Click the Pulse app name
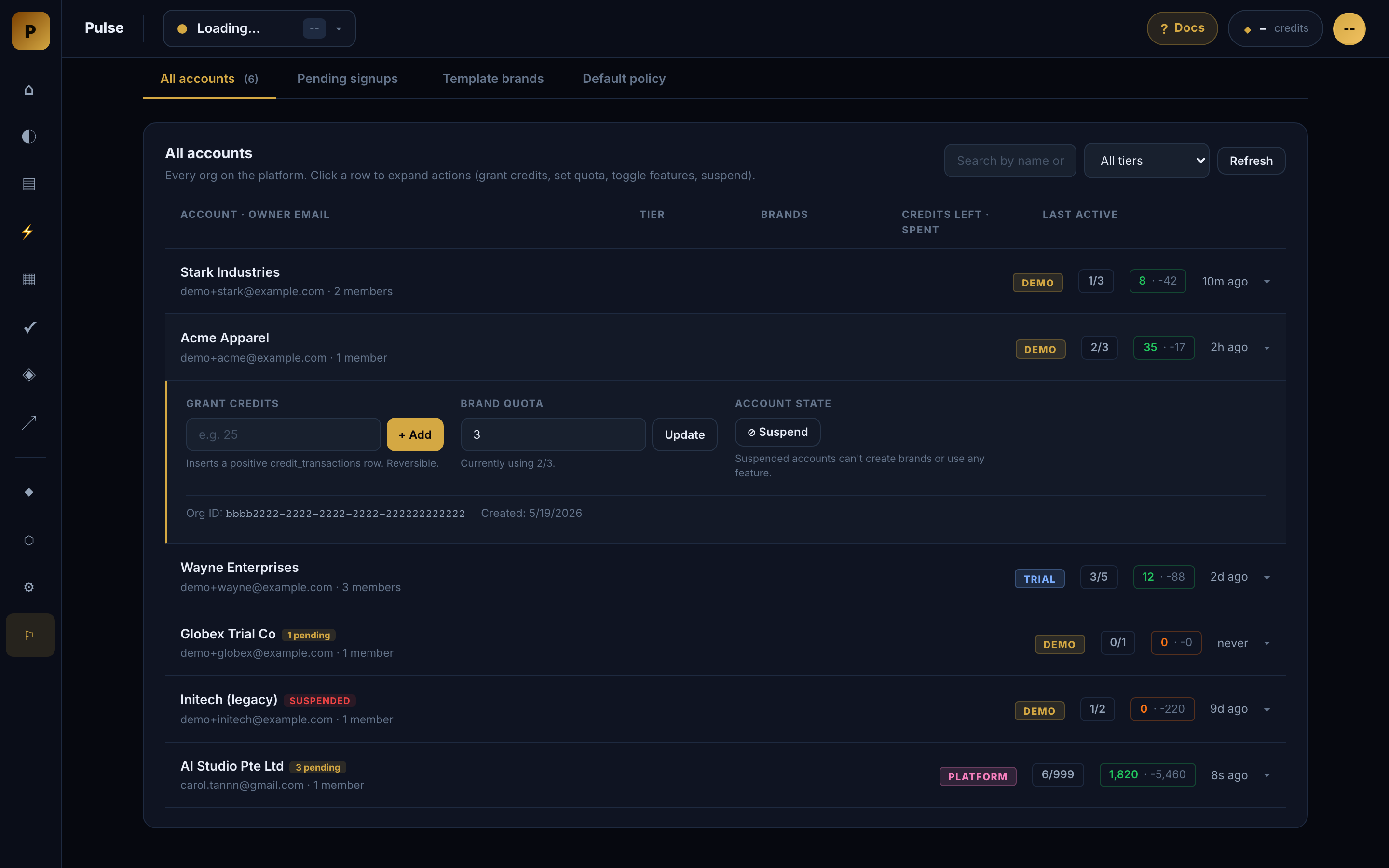 (104, 27)
